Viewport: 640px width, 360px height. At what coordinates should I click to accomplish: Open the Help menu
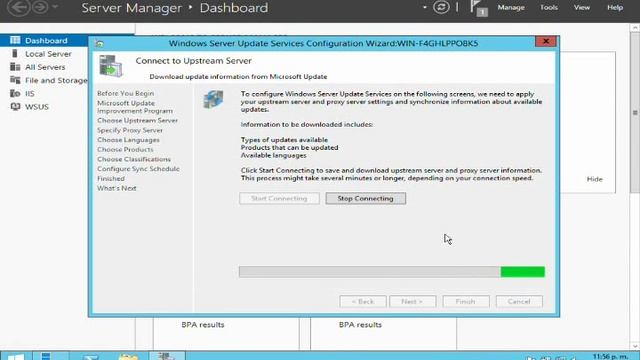(x=615, y=7)
